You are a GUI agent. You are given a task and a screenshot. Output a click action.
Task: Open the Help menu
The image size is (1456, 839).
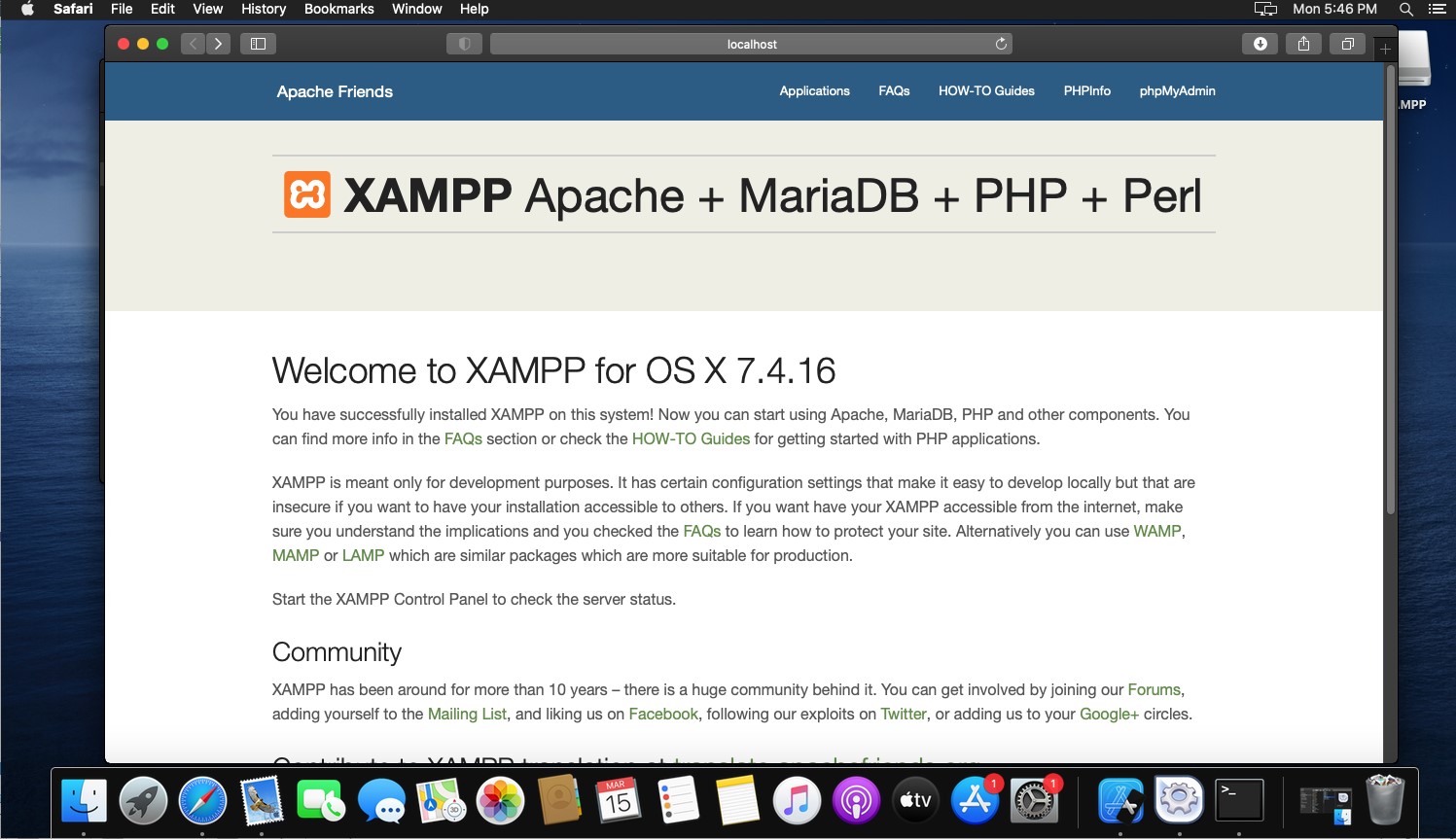(x=475, y=9)
